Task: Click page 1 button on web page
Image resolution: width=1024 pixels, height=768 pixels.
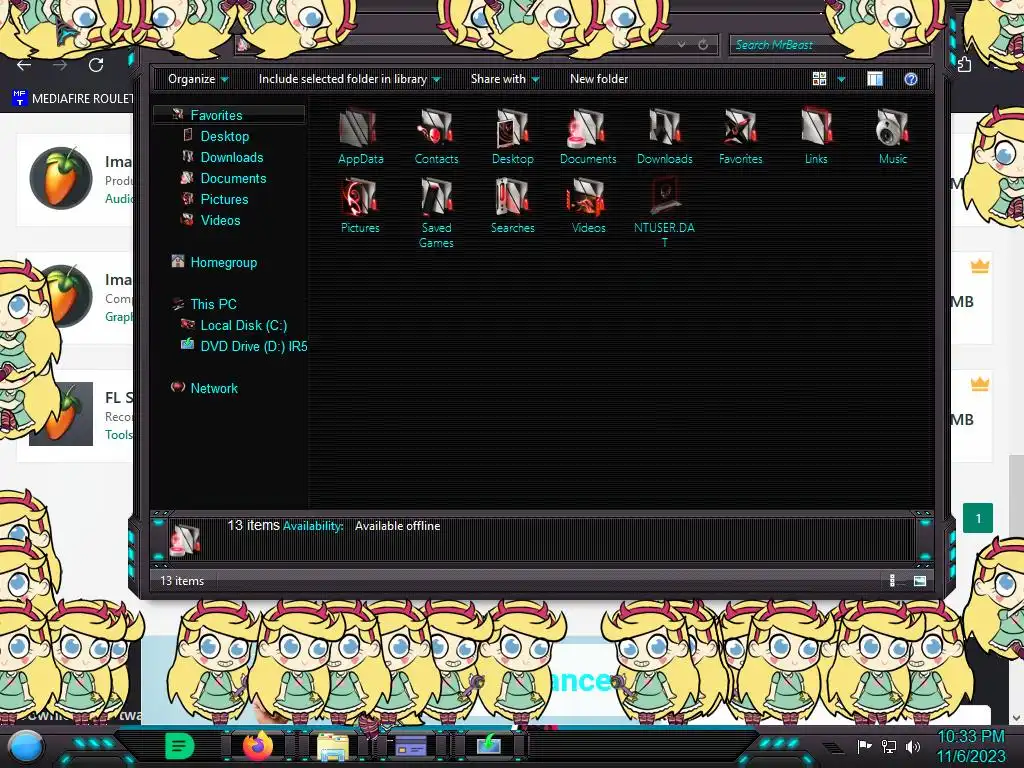Action: pyautogui.click(x=978, y=518)
